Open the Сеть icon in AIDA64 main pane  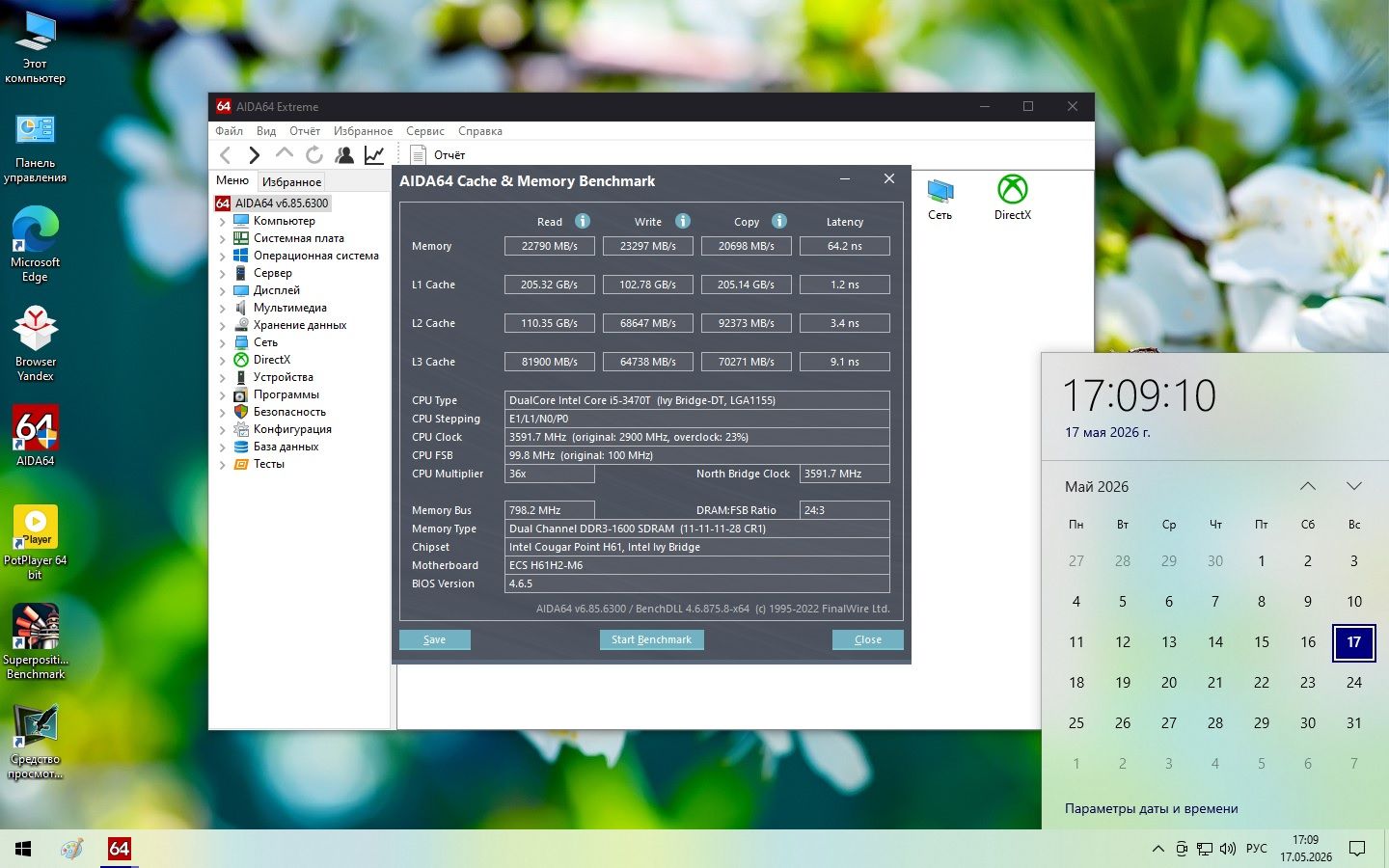pyautogui.click(x=940, y=199)
